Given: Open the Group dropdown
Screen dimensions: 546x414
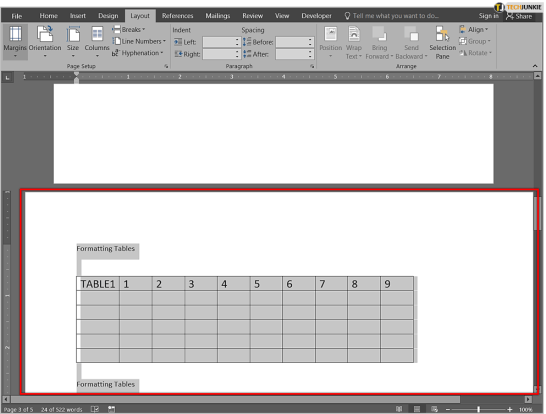Looking at the screenshot, I should 475,41.
